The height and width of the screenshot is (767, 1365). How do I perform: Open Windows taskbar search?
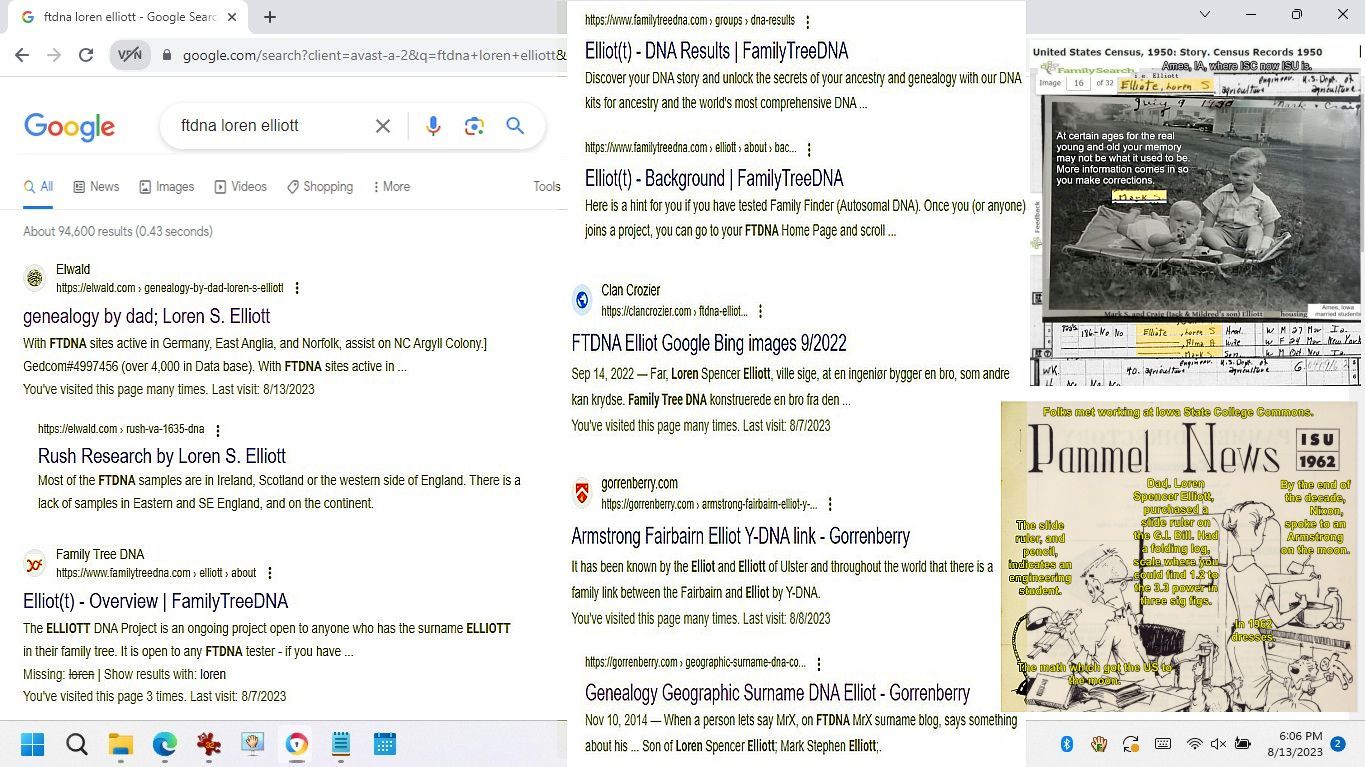tap(77, 744)
